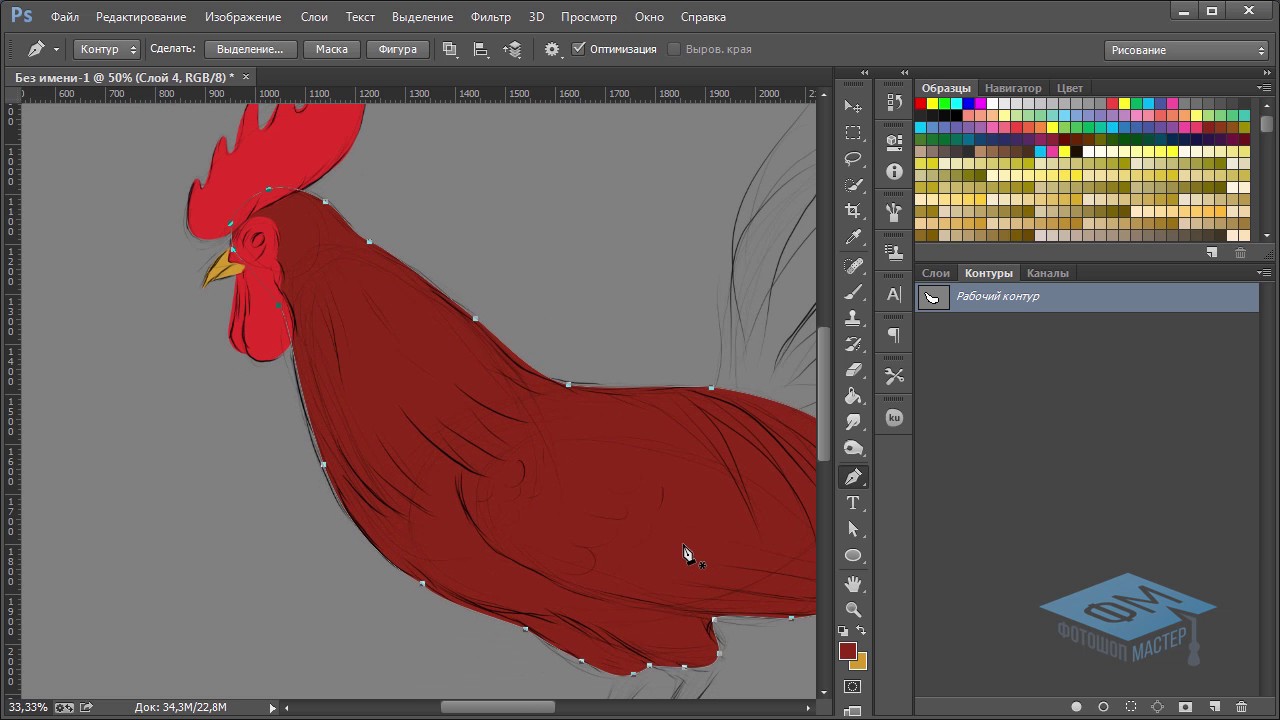Screen dimensions: 1280x720
Task: Select the Quick Selection tool
Action: point(853,185)
